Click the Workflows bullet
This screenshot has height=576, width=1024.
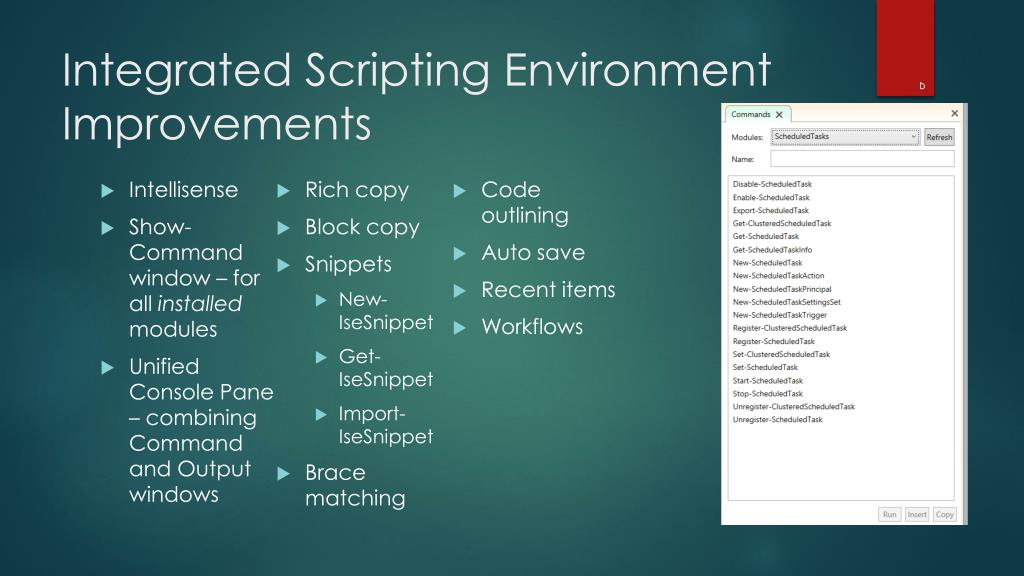pos(532,327)
